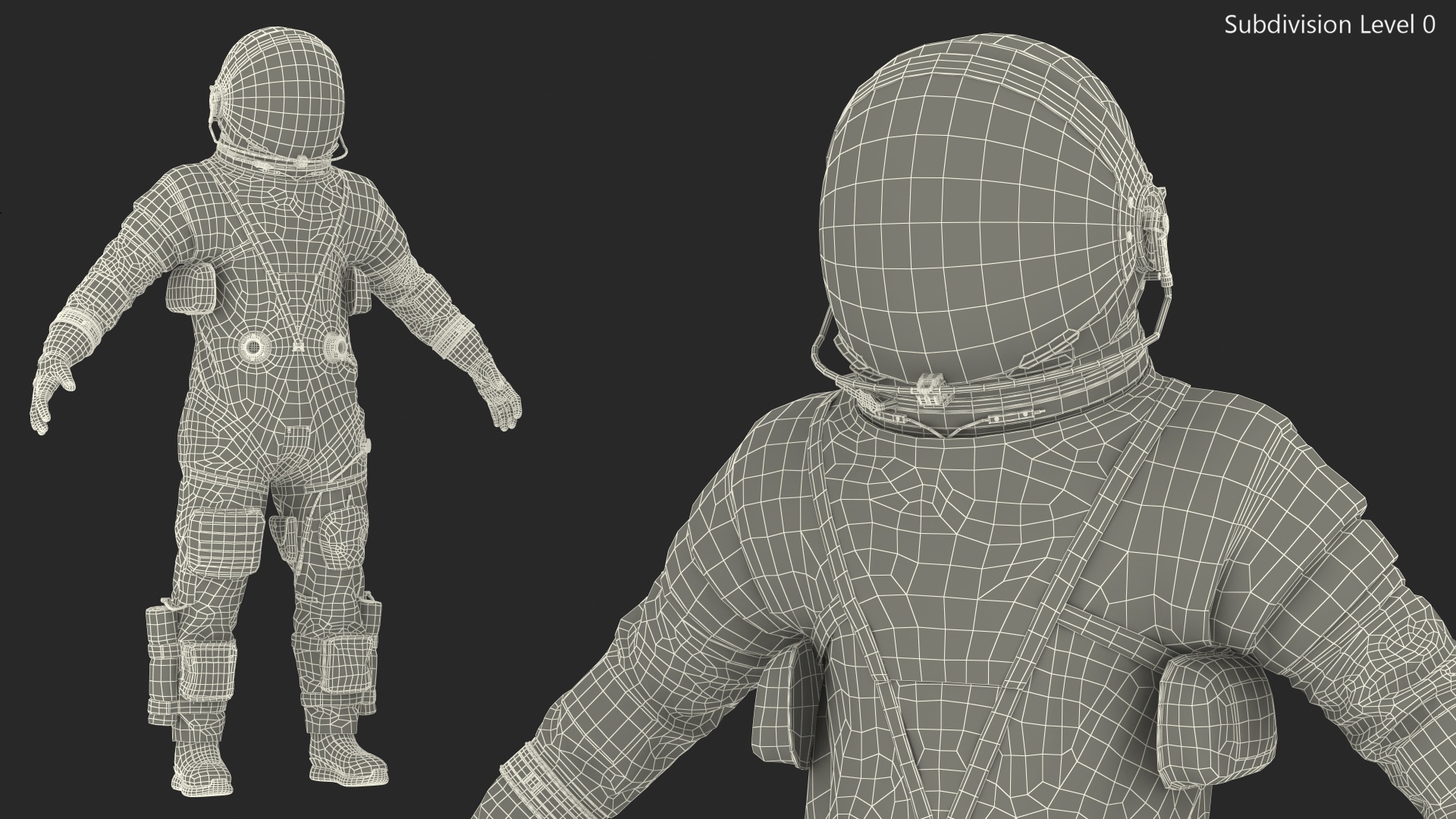The image size is (1456, 819).
Task: Click center buckle between the chest connectors
Action: [x=298, y=347]
